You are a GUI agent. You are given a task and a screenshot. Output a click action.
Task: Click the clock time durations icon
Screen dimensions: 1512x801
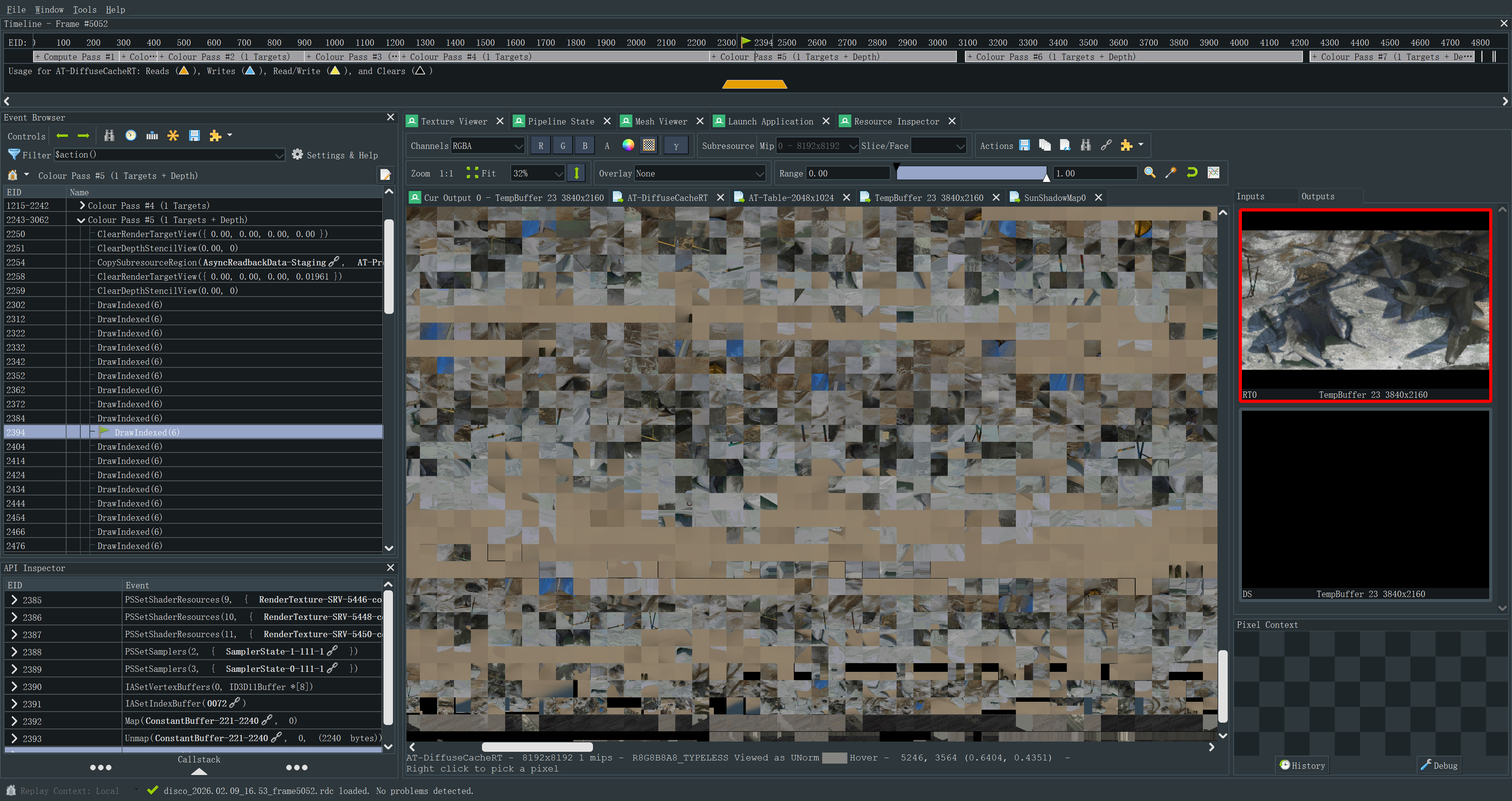click(x=130, y=135)
